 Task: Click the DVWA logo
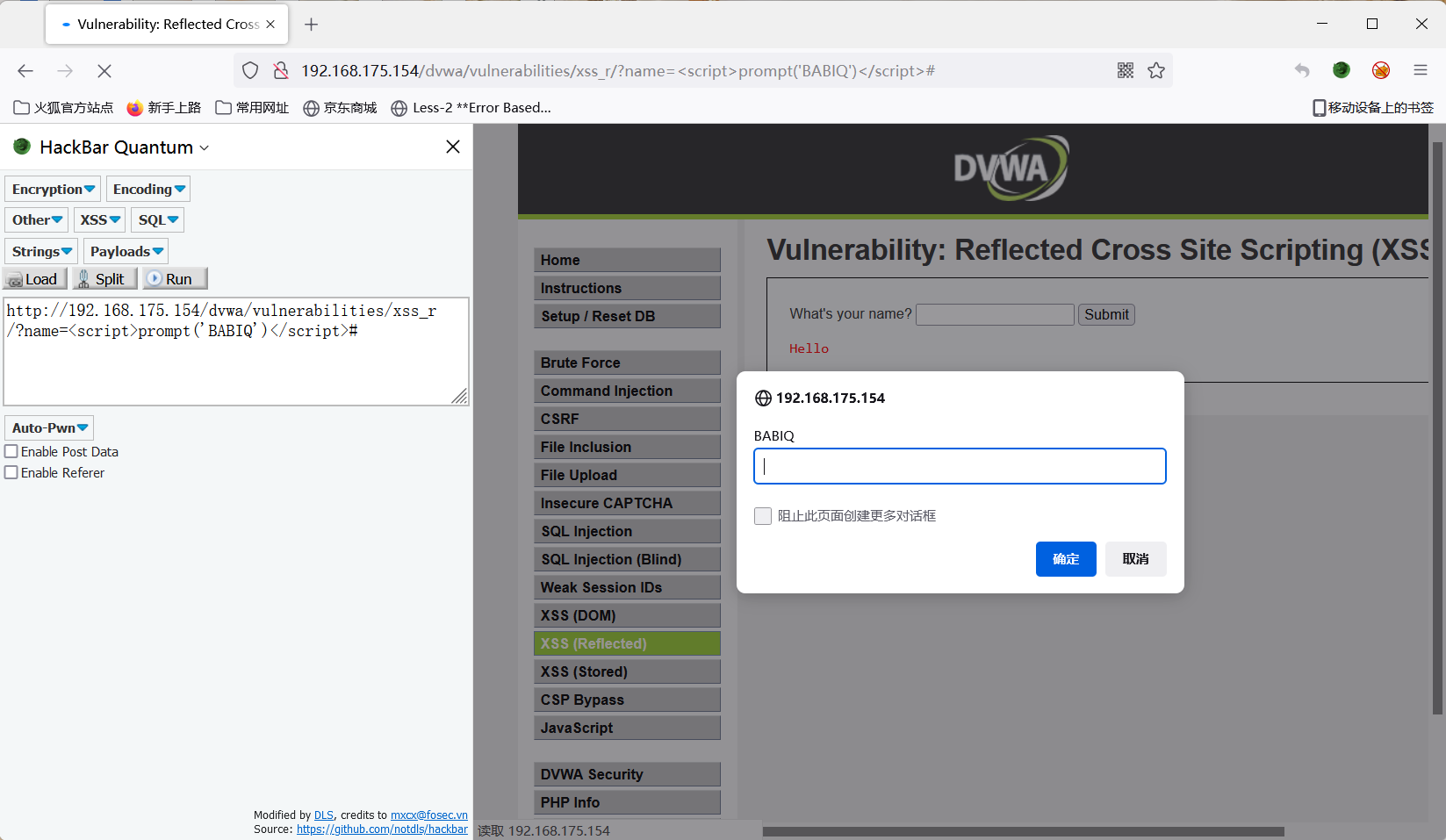(1011, 168)
